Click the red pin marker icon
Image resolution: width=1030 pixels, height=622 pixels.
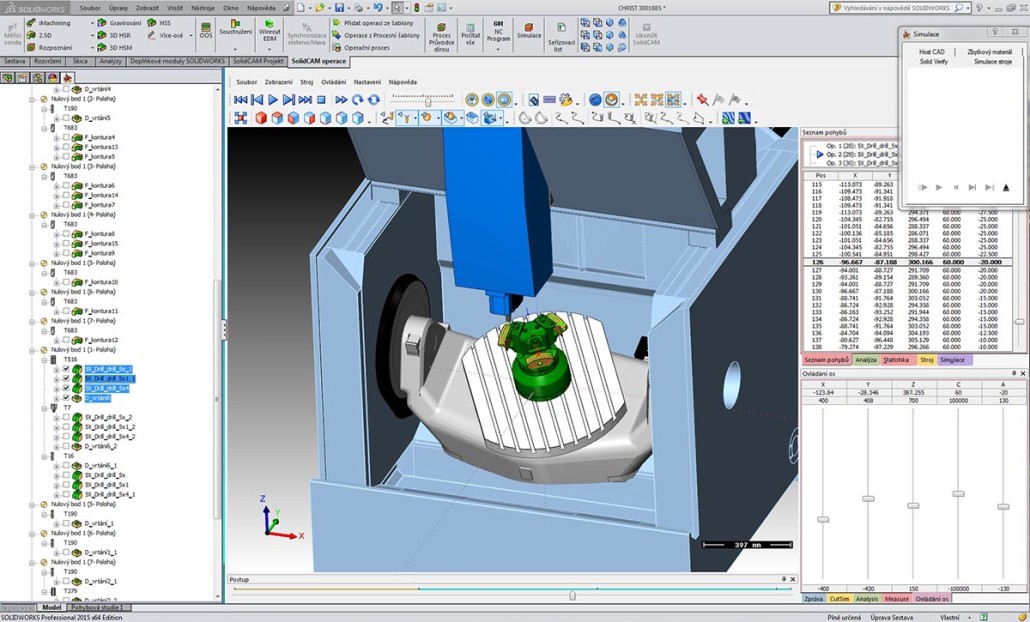pos(703,100)
